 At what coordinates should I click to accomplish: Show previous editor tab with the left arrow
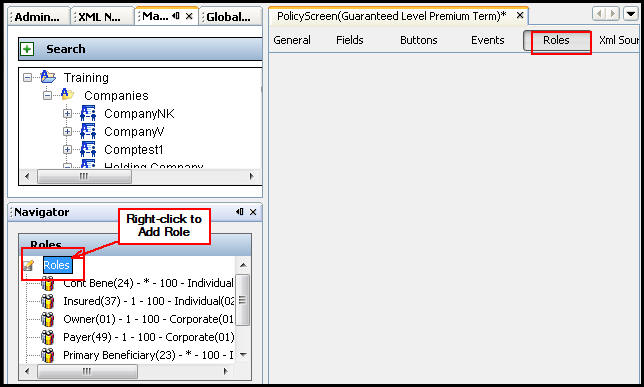click(x=599, y=14)
